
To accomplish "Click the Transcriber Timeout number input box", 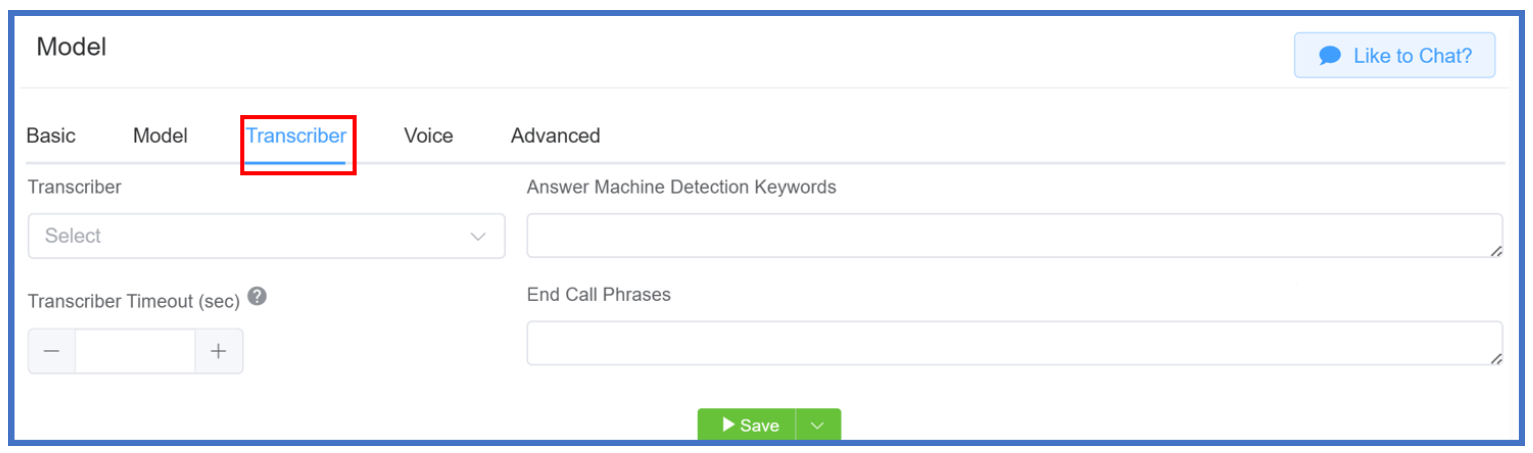I will point(135,351).
